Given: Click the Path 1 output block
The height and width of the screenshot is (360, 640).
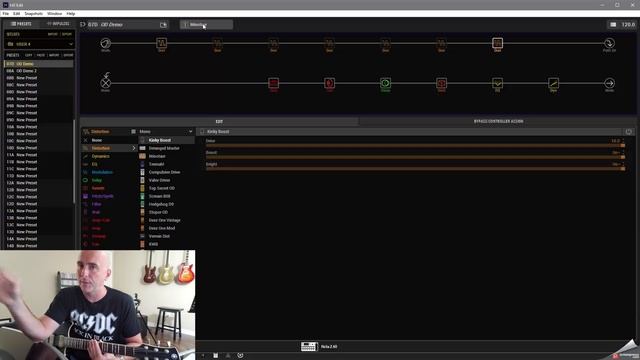Looking at the screenshot, I should (609, 43).
